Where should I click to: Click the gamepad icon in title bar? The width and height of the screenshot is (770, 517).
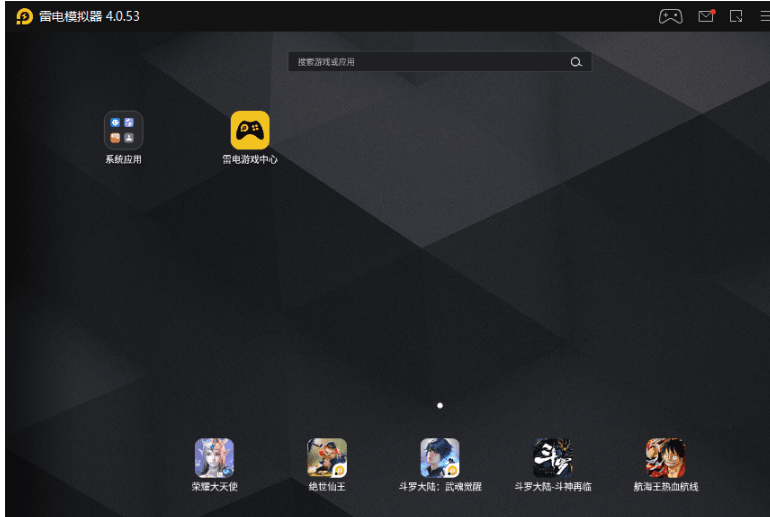pos(670,16)
